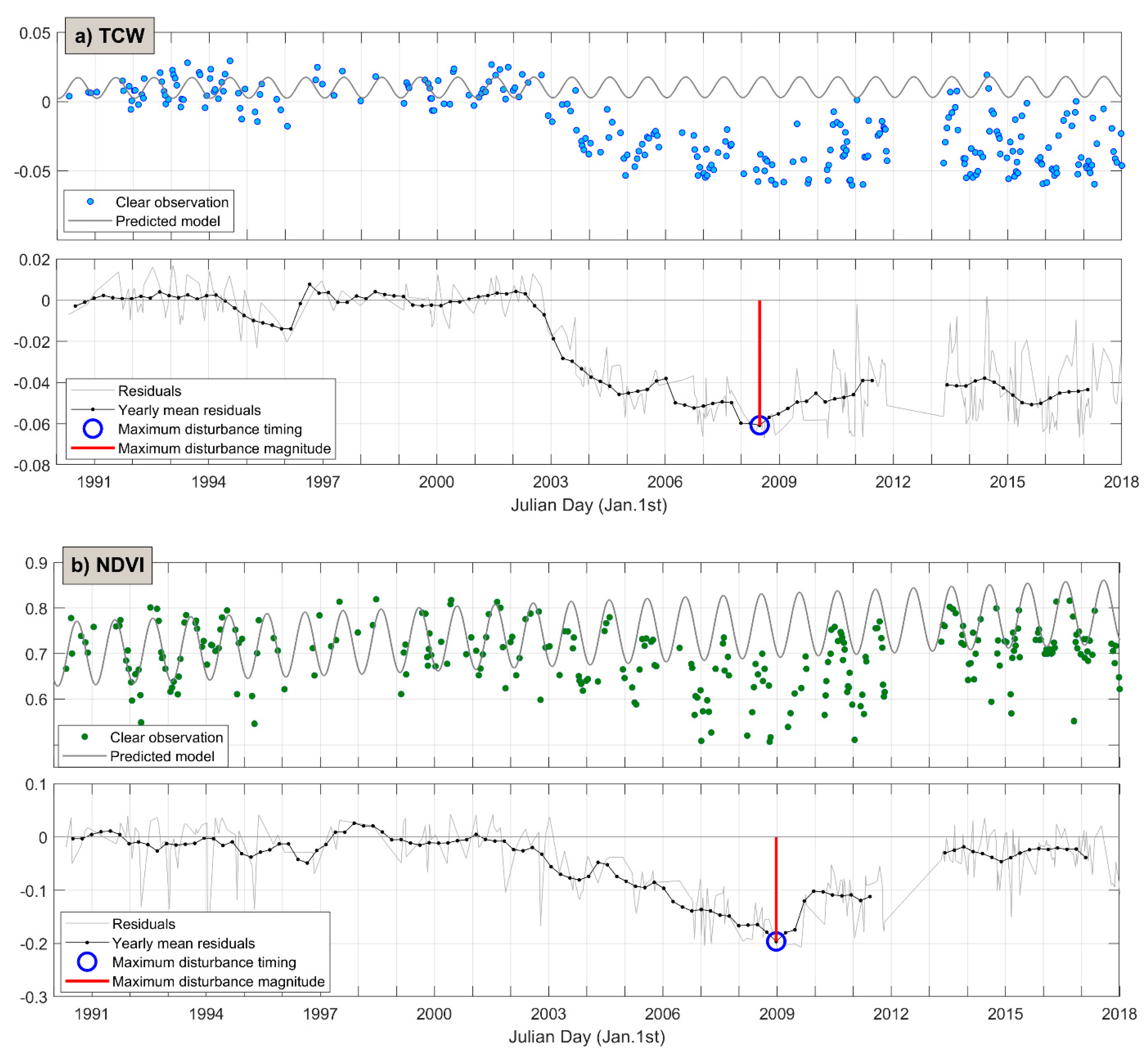Click red line sample in TCW residuals legend

click(x=93, y=448)
